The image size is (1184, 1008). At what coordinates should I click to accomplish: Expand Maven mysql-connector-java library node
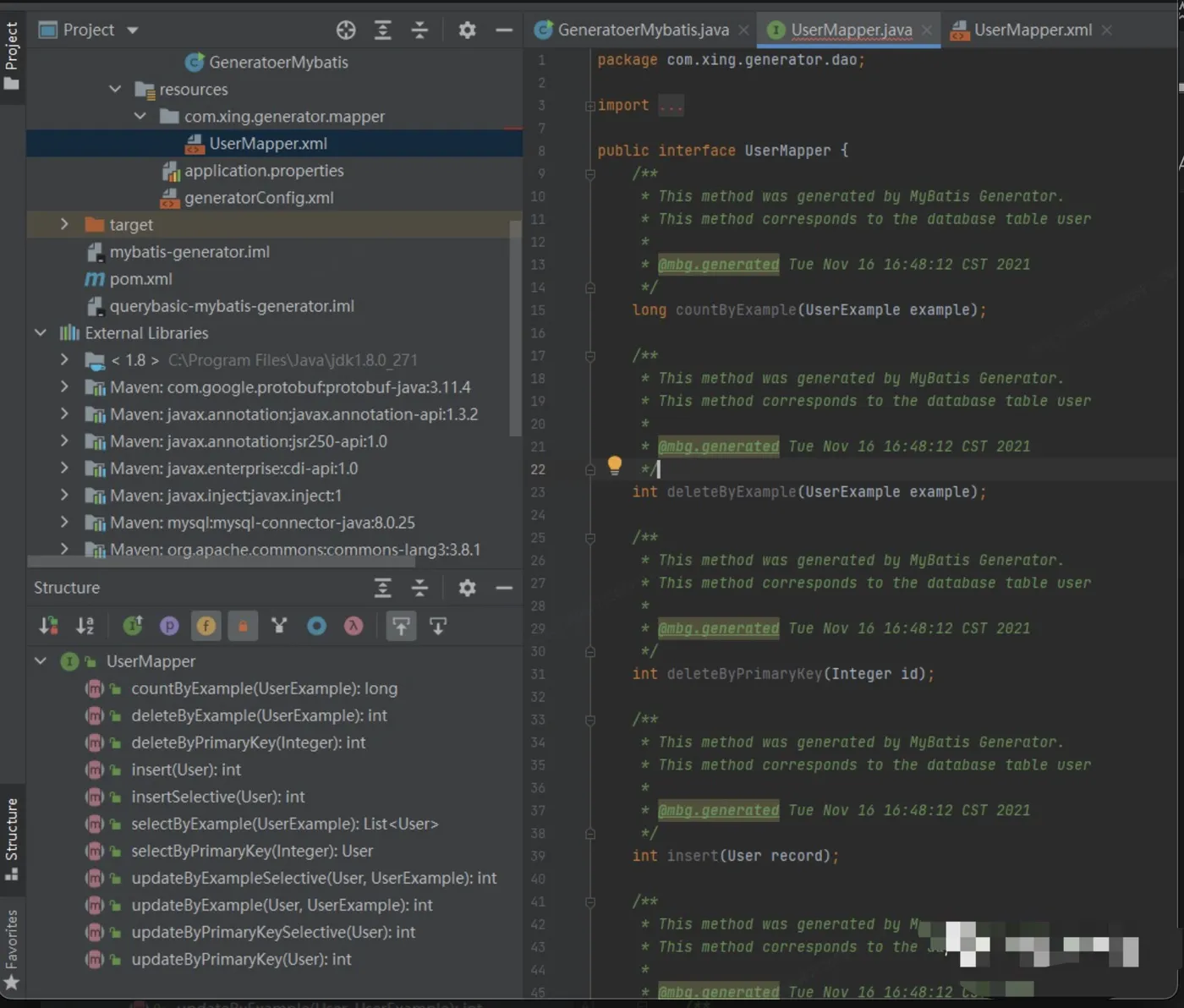pos(64,522)
